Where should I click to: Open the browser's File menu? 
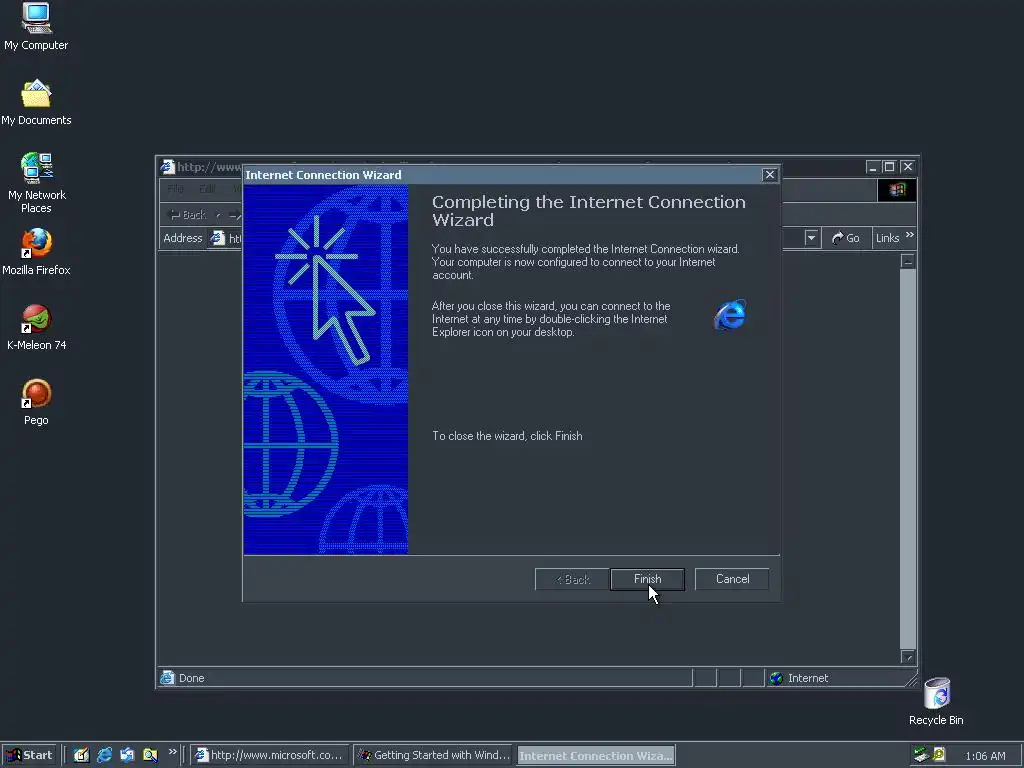pyautogui.click(x=175, y=189)
